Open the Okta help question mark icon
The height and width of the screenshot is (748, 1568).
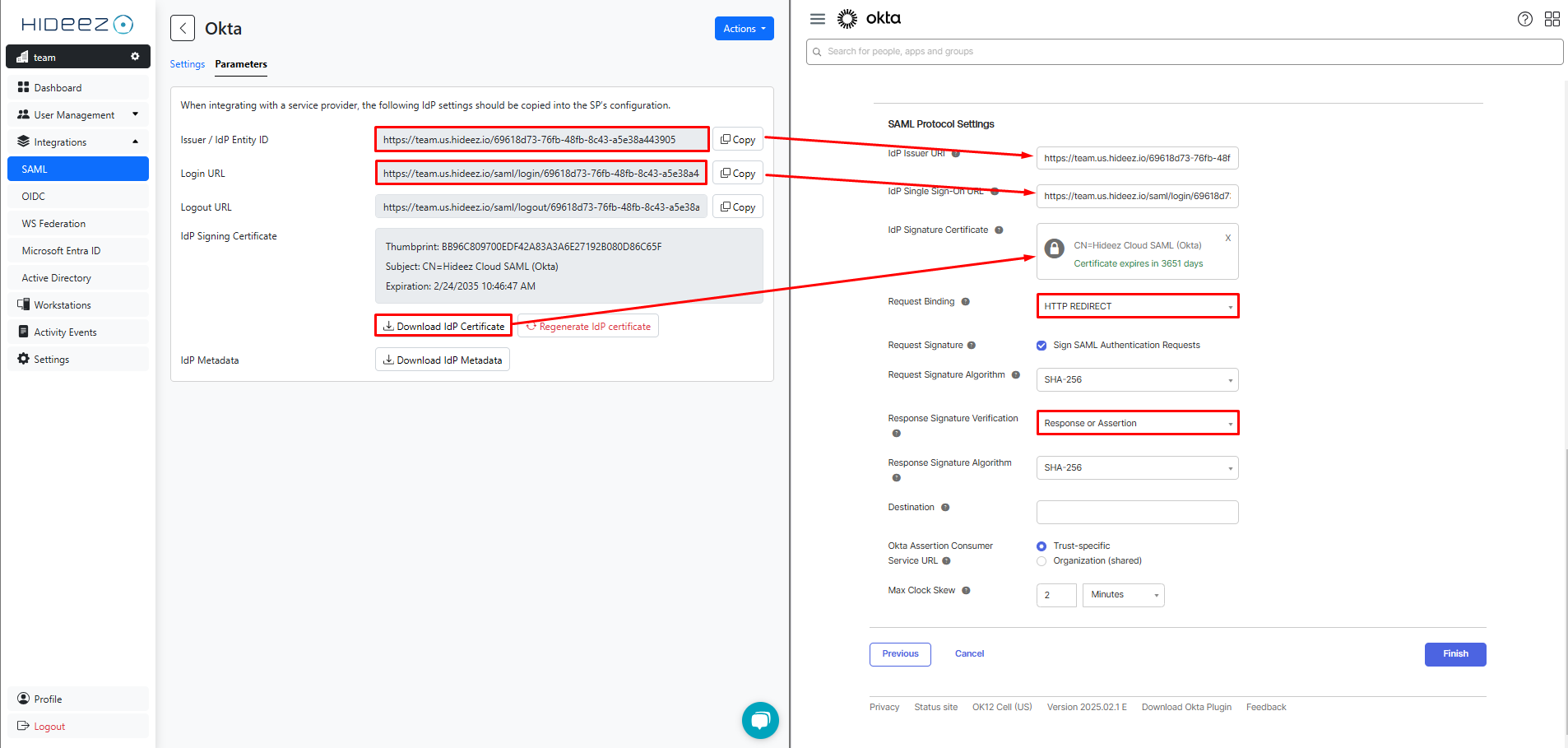tap(1524, 19)
